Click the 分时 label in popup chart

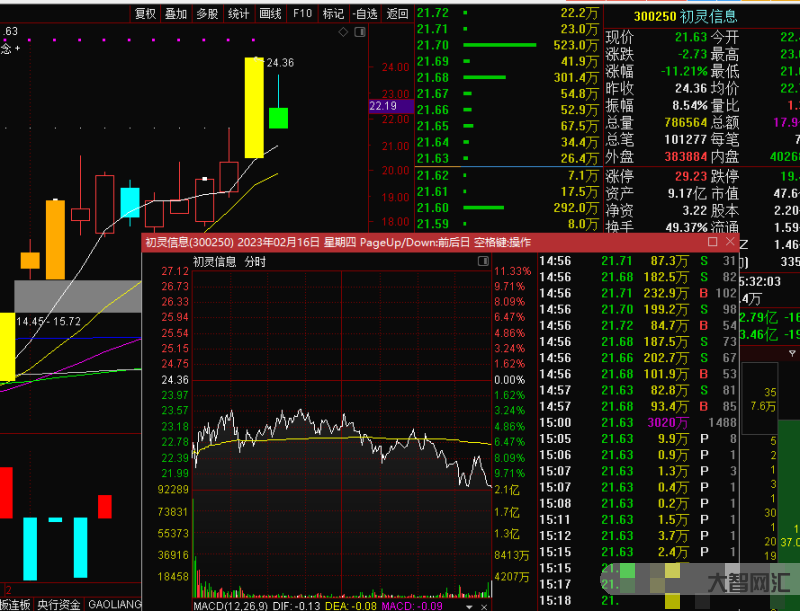pos(255,262)
